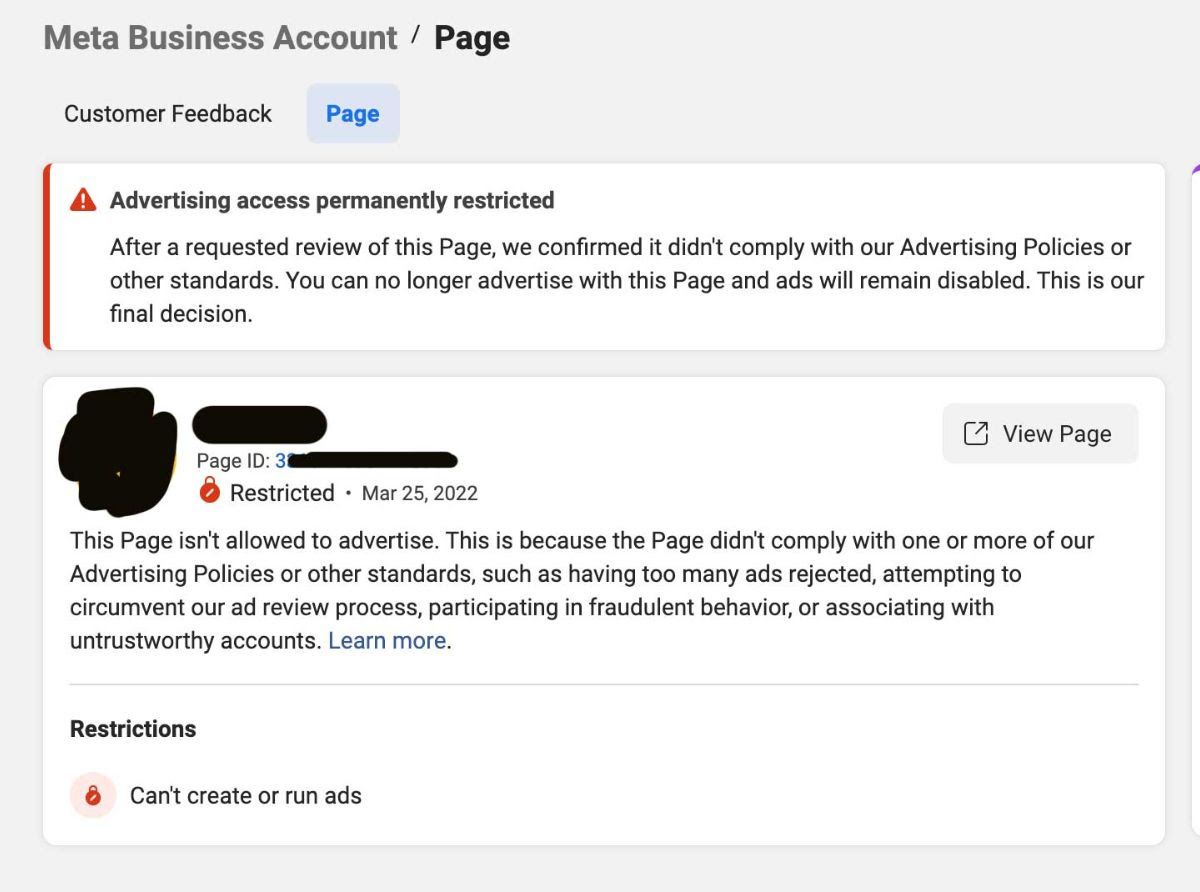
Task: Click the Advertising access permanently restricted heading
Action: 332,200
